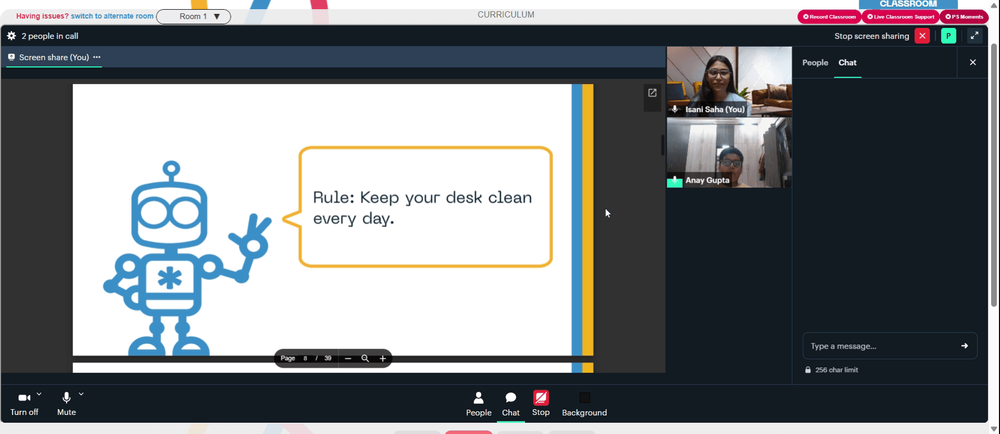Click switch to alternate room link
Screen dimensions: 1000x434
(112, 17)
